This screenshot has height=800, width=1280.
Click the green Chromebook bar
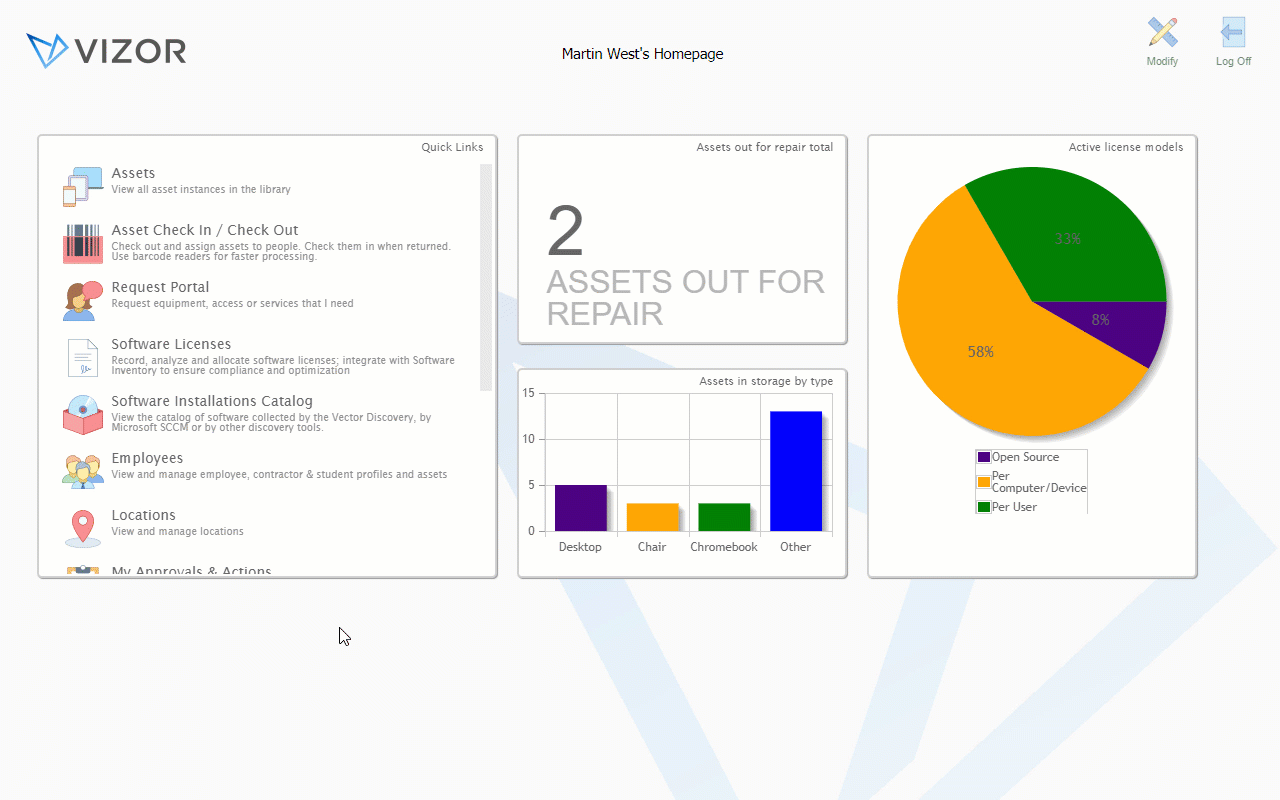point(724,517)
